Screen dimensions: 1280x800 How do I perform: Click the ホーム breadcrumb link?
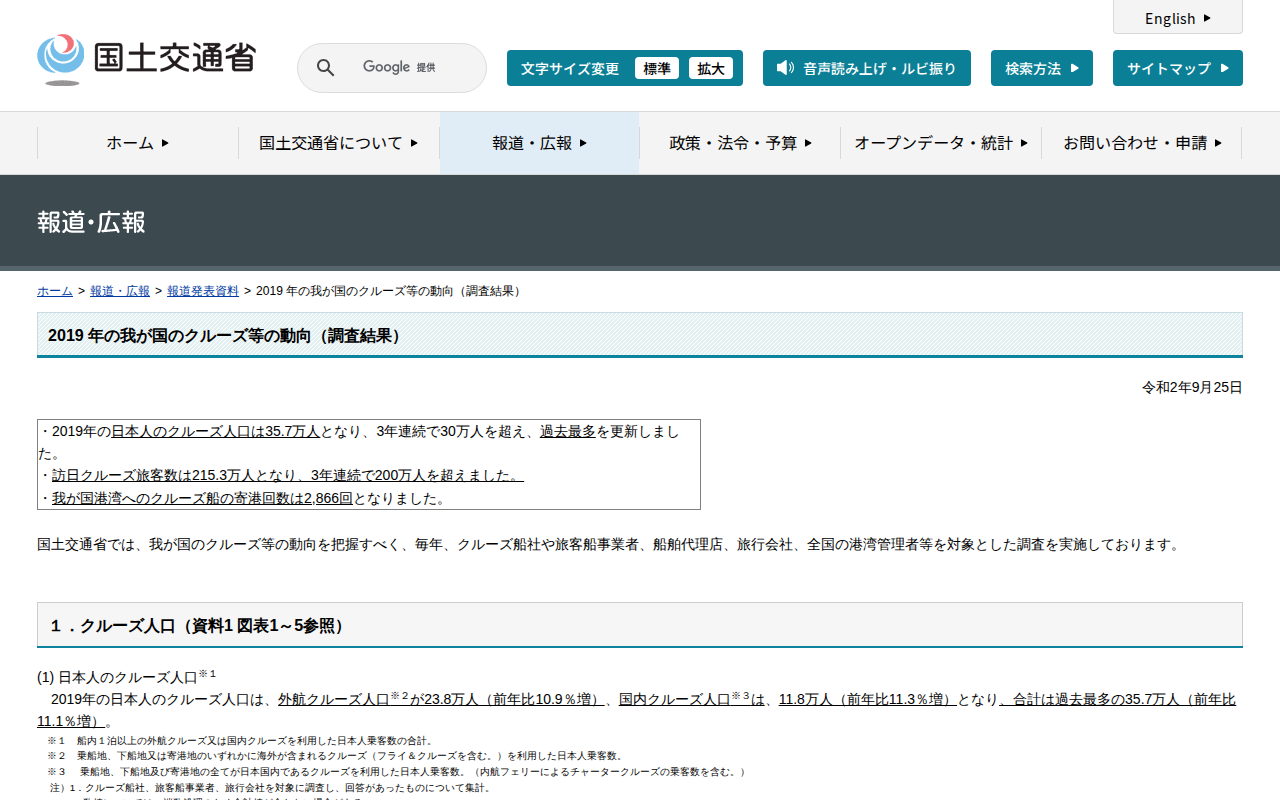(54, 291)
